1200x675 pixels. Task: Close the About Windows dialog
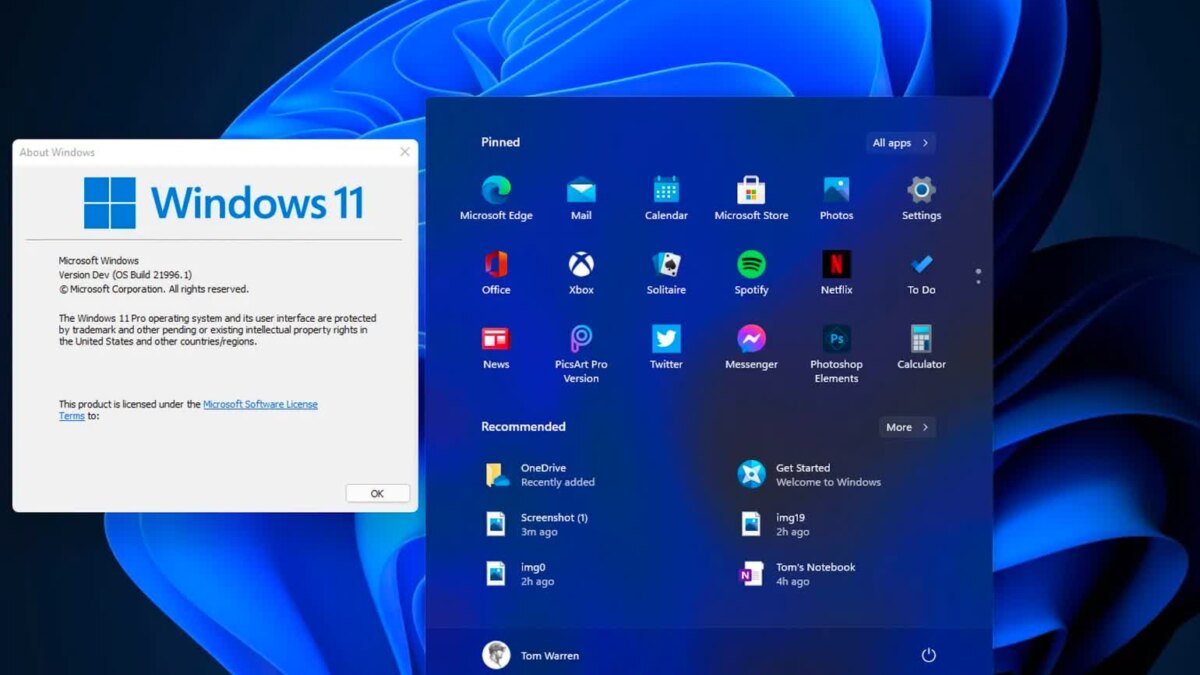[x=405, y=152]
